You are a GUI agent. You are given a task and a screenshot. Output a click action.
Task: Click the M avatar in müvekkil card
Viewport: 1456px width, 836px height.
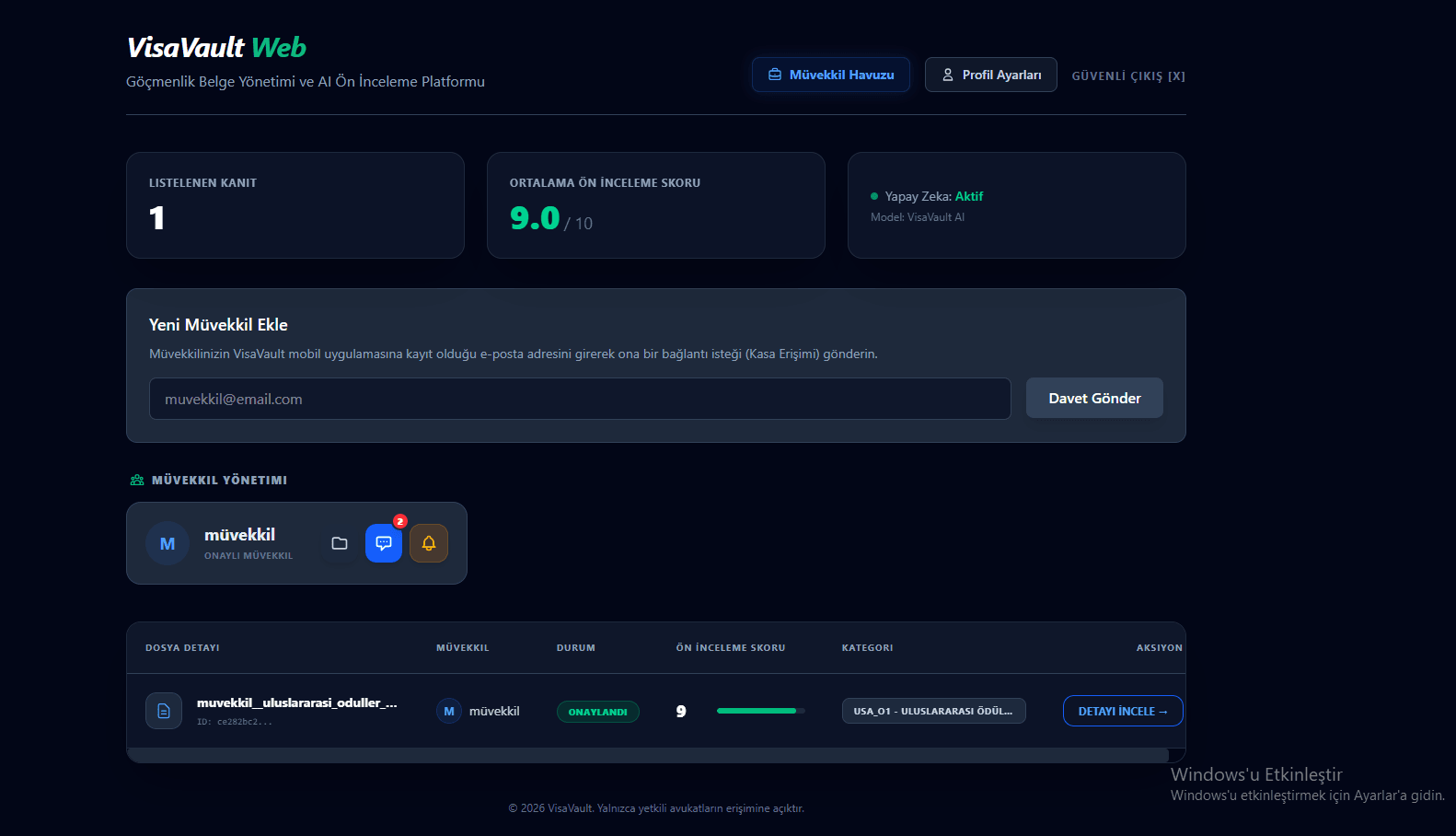pyautogui.click(x=168, y=543)
